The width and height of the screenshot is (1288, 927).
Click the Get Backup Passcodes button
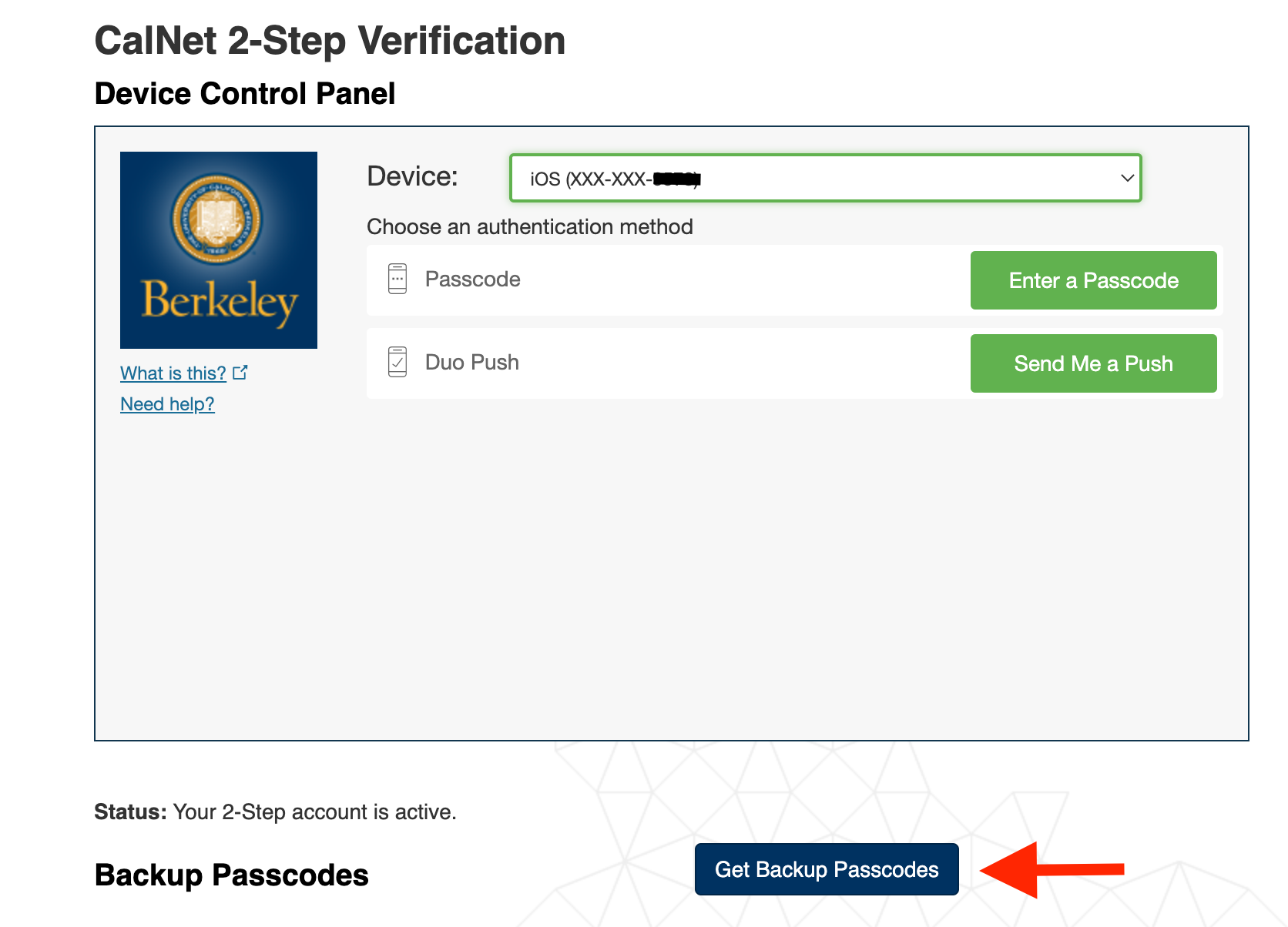tap(827, 869)
